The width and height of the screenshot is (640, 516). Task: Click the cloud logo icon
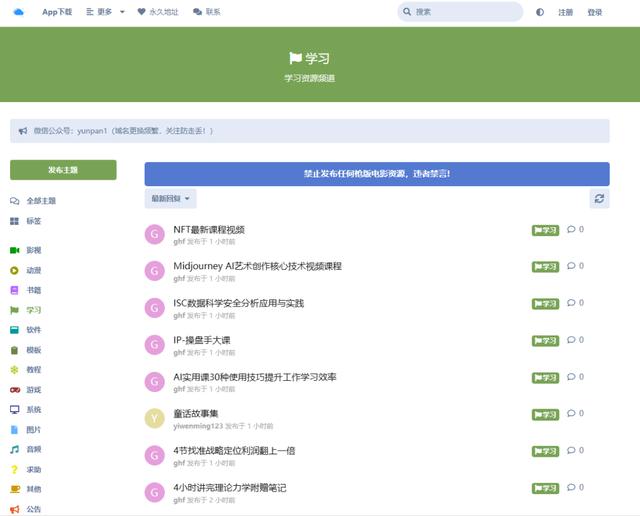[x=18, y=12]
